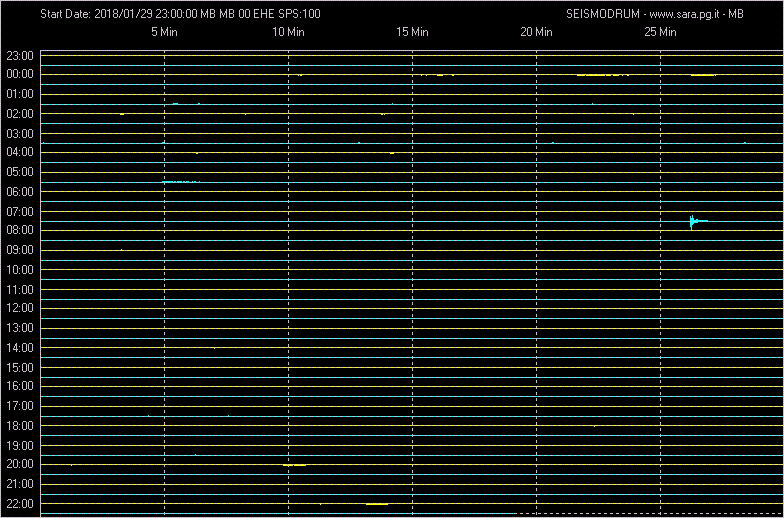Click the 08:00 hour label

(x=20, y=230)
